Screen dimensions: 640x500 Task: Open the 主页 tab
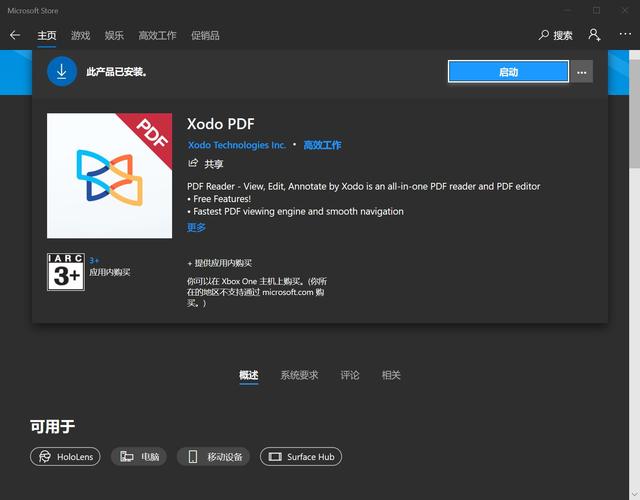click(47, 36)
